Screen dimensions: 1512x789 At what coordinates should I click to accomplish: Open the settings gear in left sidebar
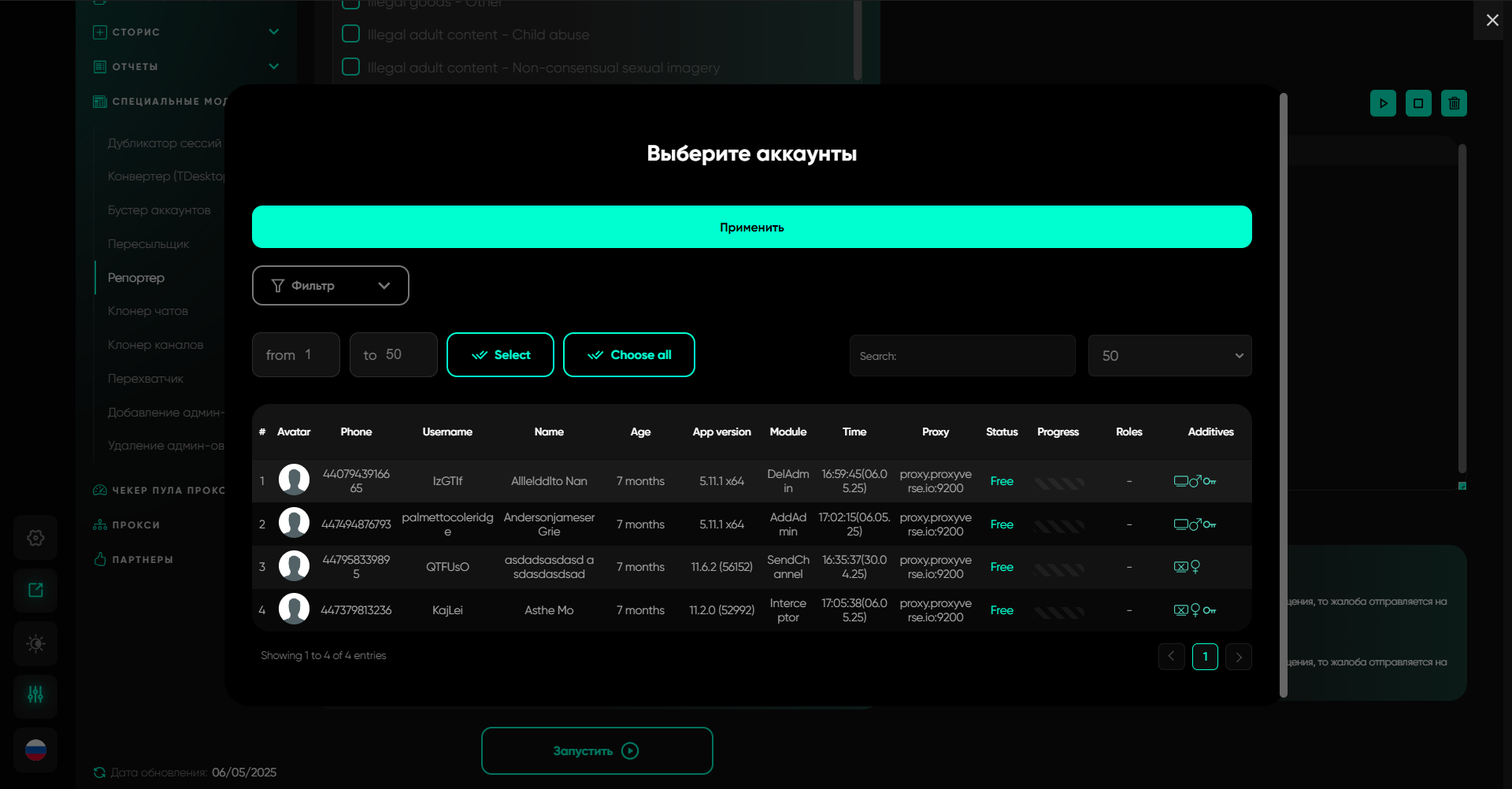coord(35,538)
